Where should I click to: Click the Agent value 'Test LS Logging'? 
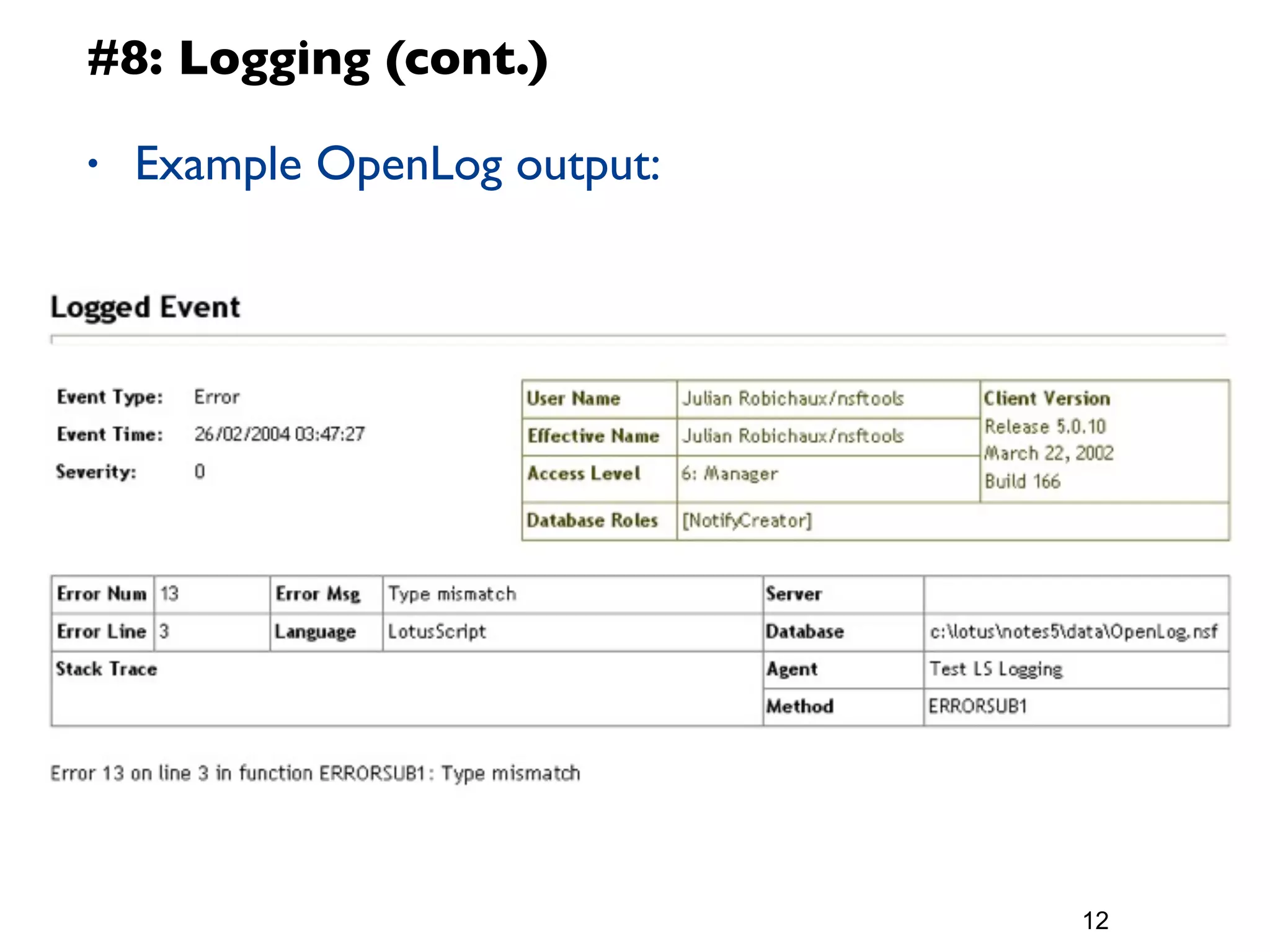(995, 669)
